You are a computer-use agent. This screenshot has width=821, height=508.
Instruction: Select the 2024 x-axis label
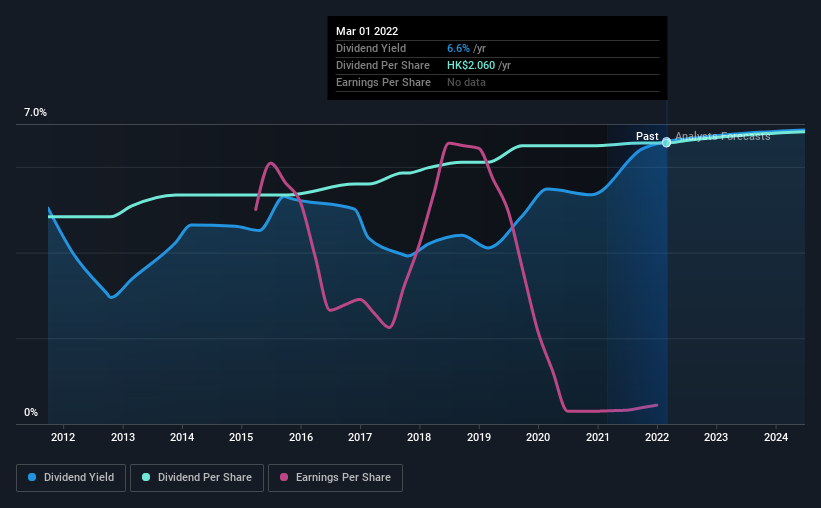coord(775,437)
